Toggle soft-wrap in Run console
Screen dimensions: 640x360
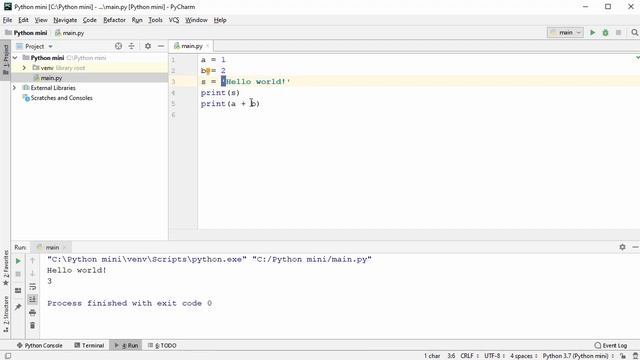[33, 287]
